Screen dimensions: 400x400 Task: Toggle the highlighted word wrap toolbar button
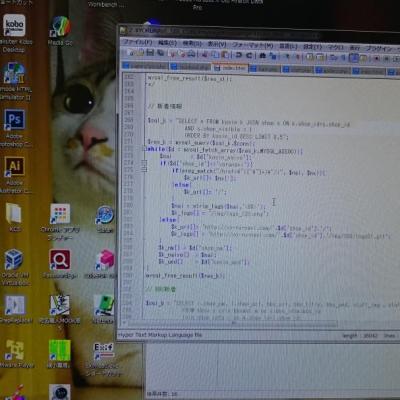tap(354, 58)
